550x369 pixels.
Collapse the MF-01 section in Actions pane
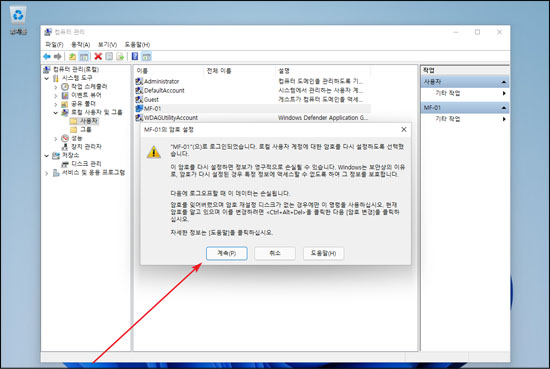[504, 108]
